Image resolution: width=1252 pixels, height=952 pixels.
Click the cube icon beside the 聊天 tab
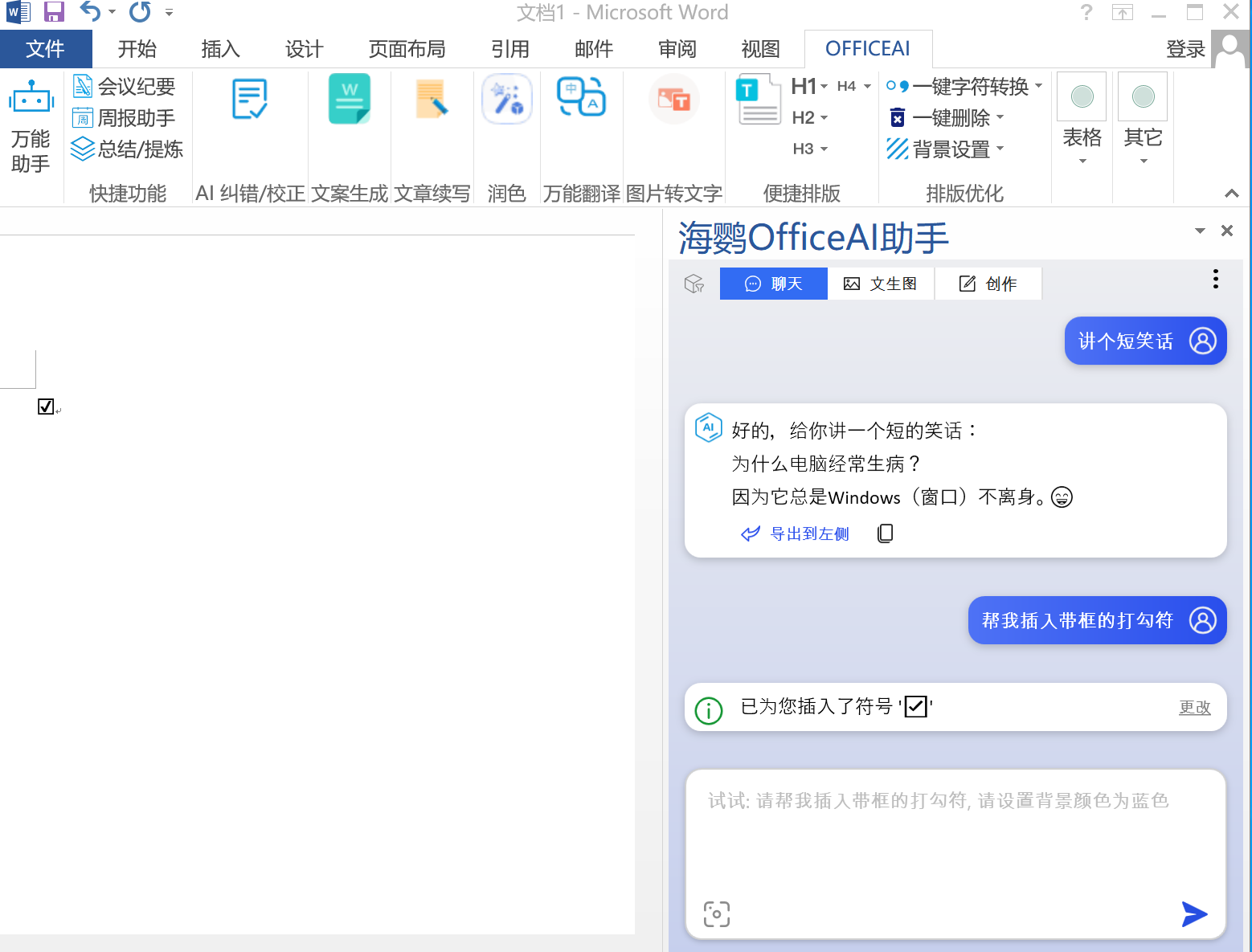694,284
